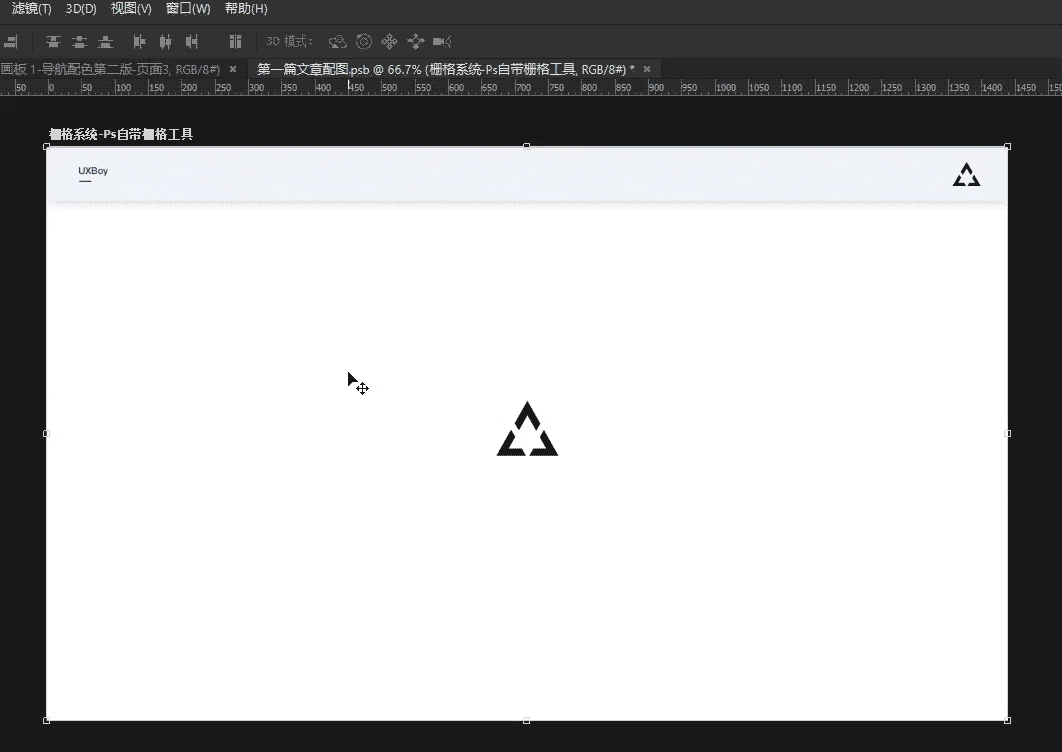Image resolution: width=1062 pixels, height=752 pixels.
Task: Click the align right edges icon
Action: click(11, 42)
